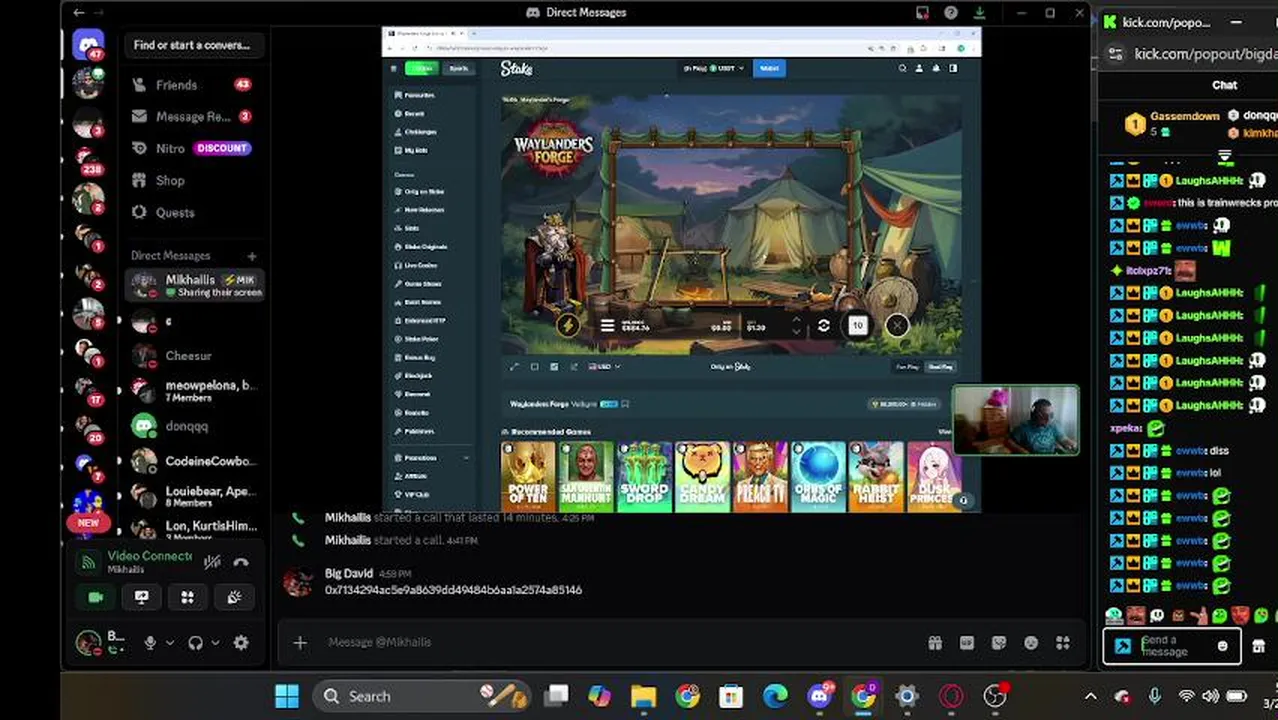This screenshot has height=720, width=1278.
Task: Open Discord User Settings gear
Action: pyautogui.click(x=241, y=643)
